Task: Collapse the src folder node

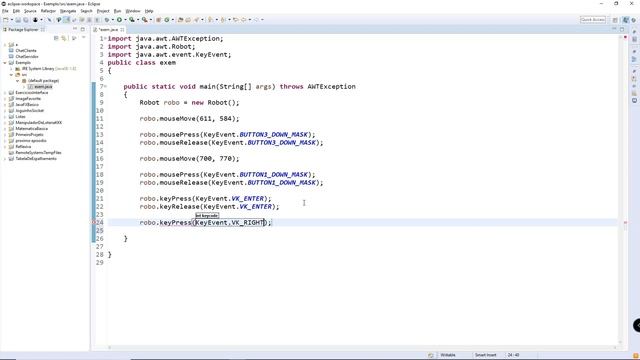Action: tap(11, 75)
